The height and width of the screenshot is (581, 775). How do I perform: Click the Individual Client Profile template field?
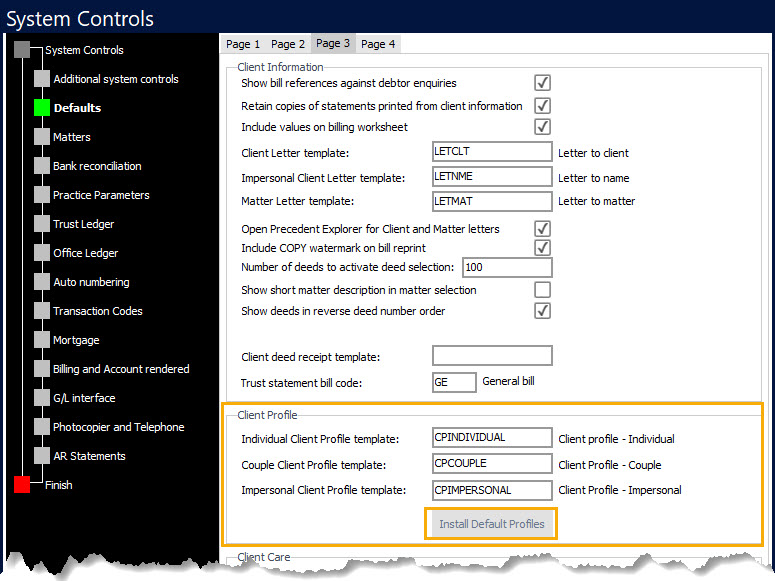[492, 438]
